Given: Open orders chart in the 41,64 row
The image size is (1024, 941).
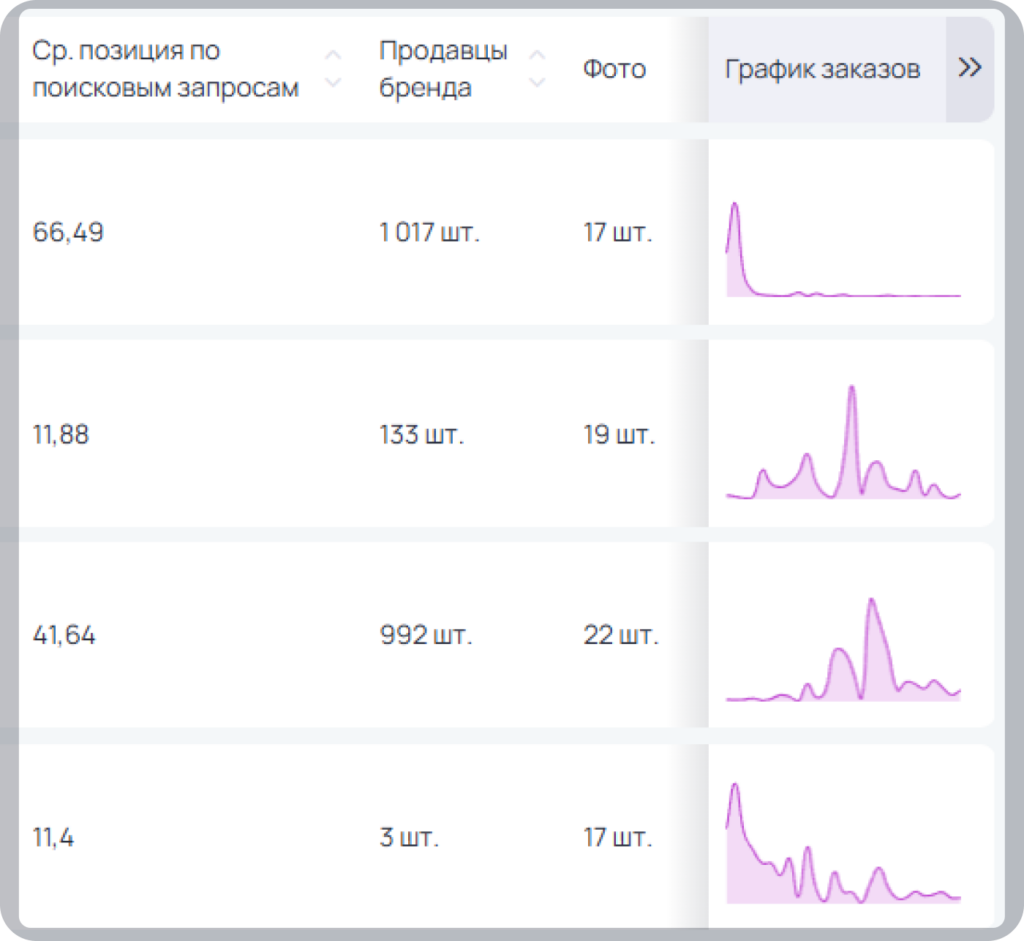Looking at the screenshot, I should coord(843,650).
